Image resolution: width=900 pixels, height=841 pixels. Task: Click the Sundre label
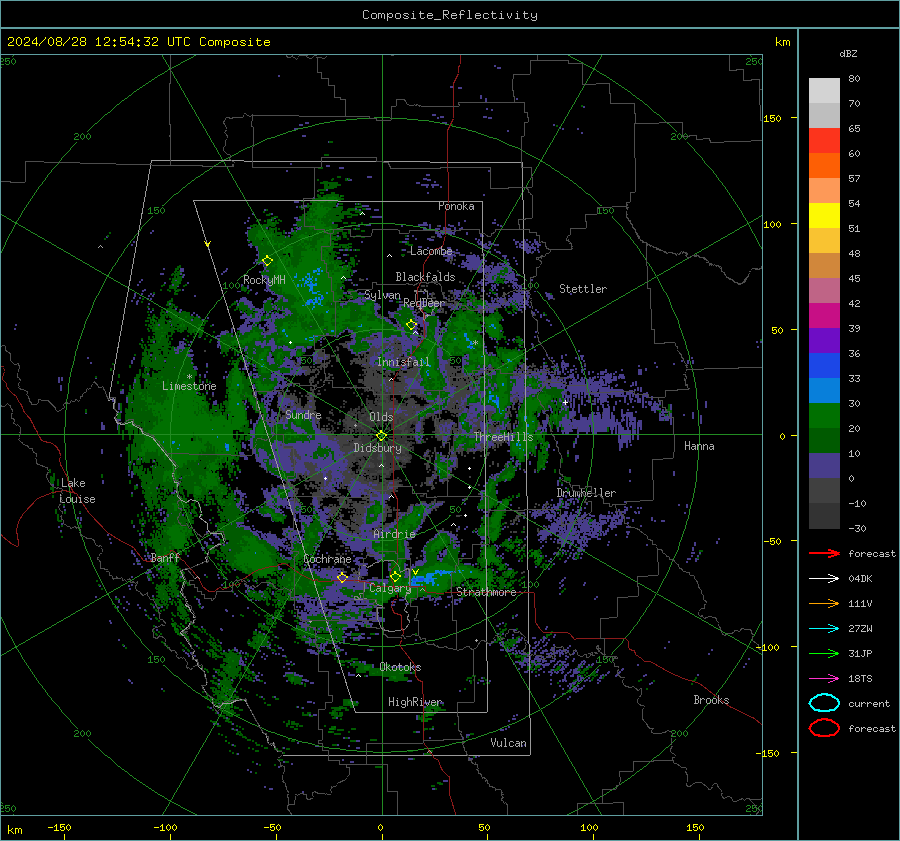coord(303,414)
